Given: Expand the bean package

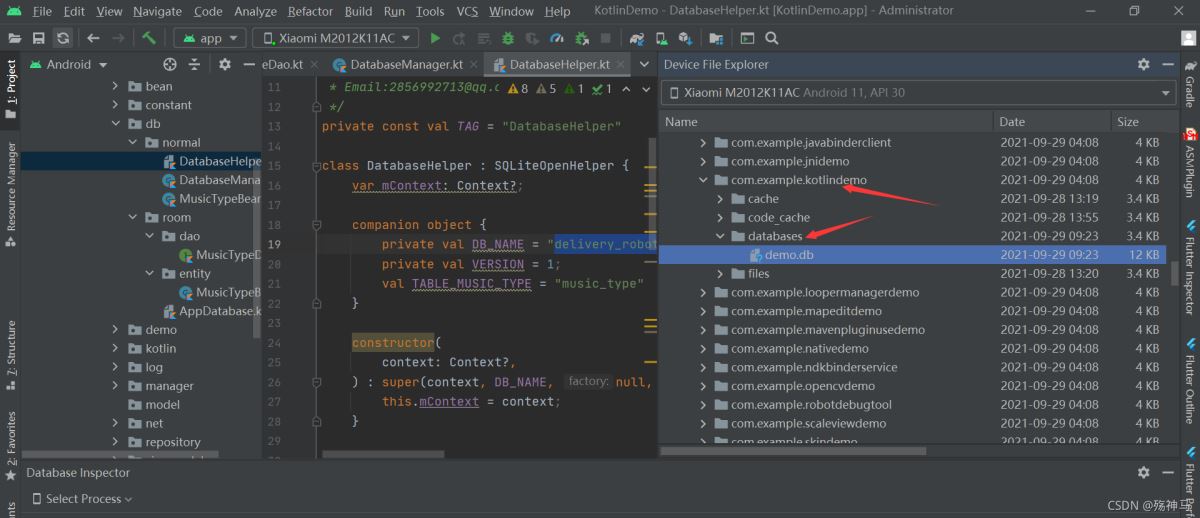Looking at the screenshot, I should click(116, 86).
